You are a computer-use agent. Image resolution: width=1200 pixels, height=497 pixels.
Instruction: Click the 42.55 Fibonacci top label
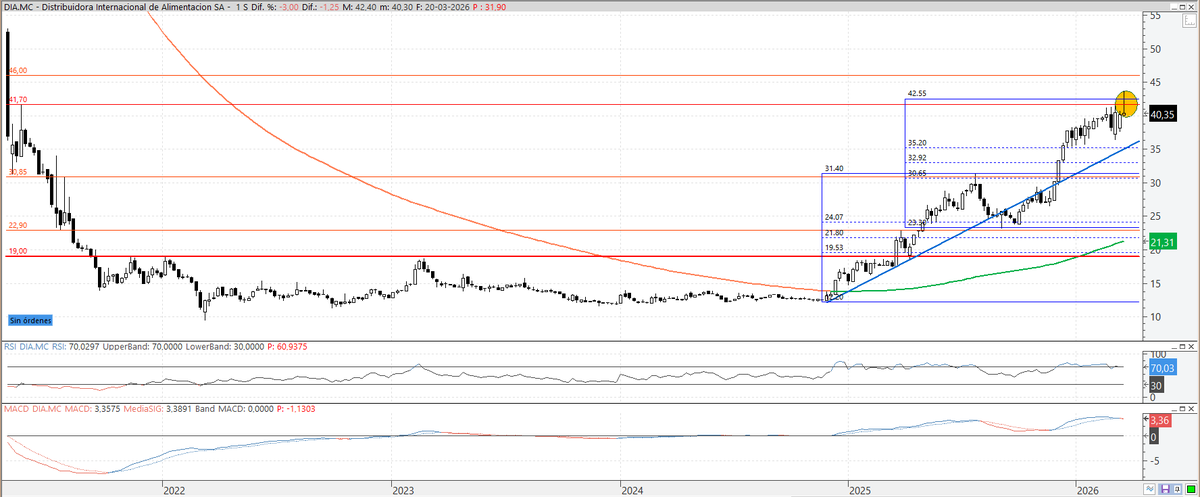[x=917, y=93]
